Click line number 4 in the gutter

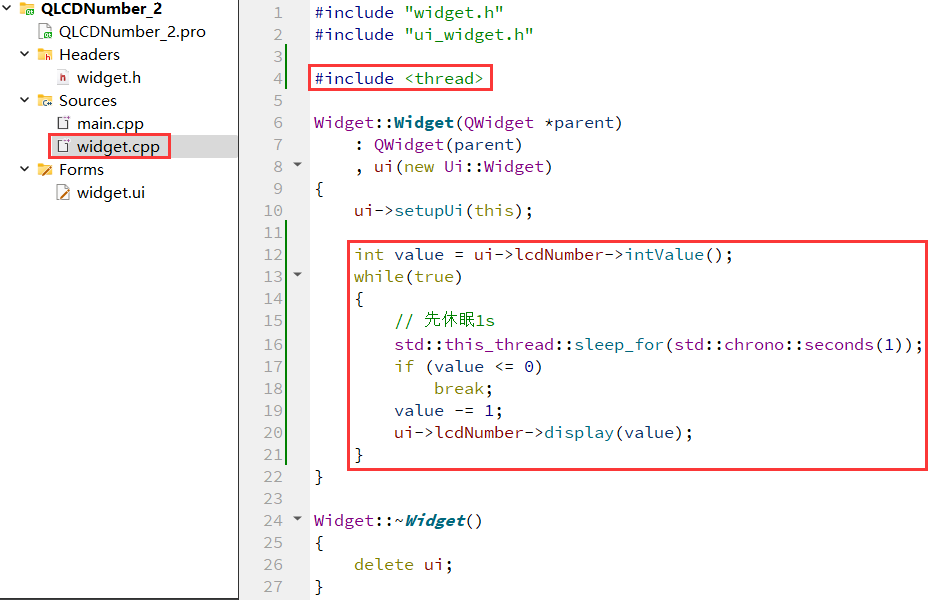tap(278, 78)
